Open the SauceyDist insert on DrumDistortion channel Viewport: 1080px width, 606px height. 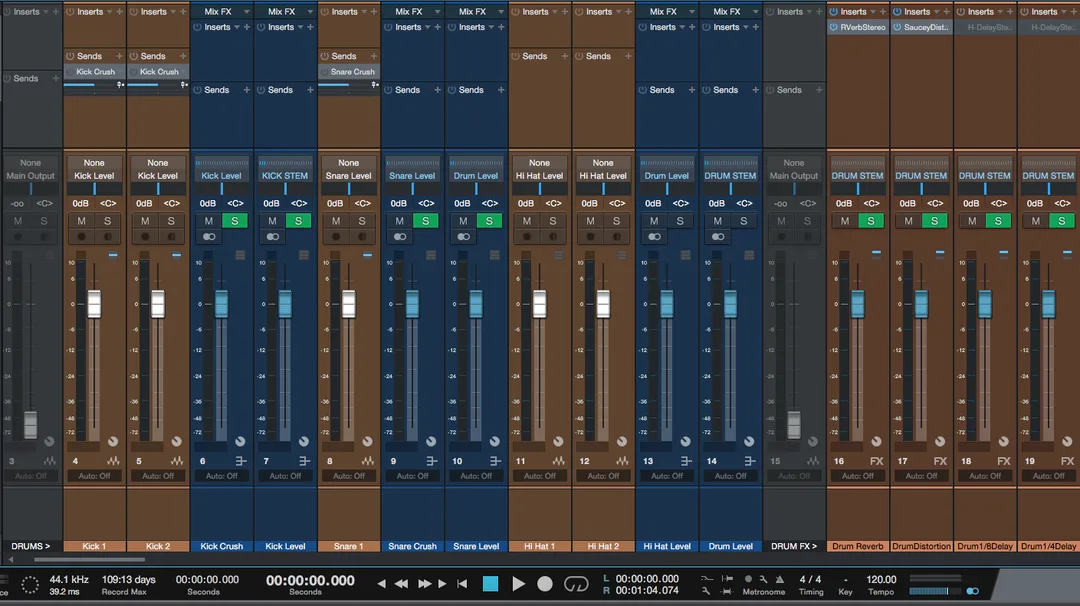point(922,27)
